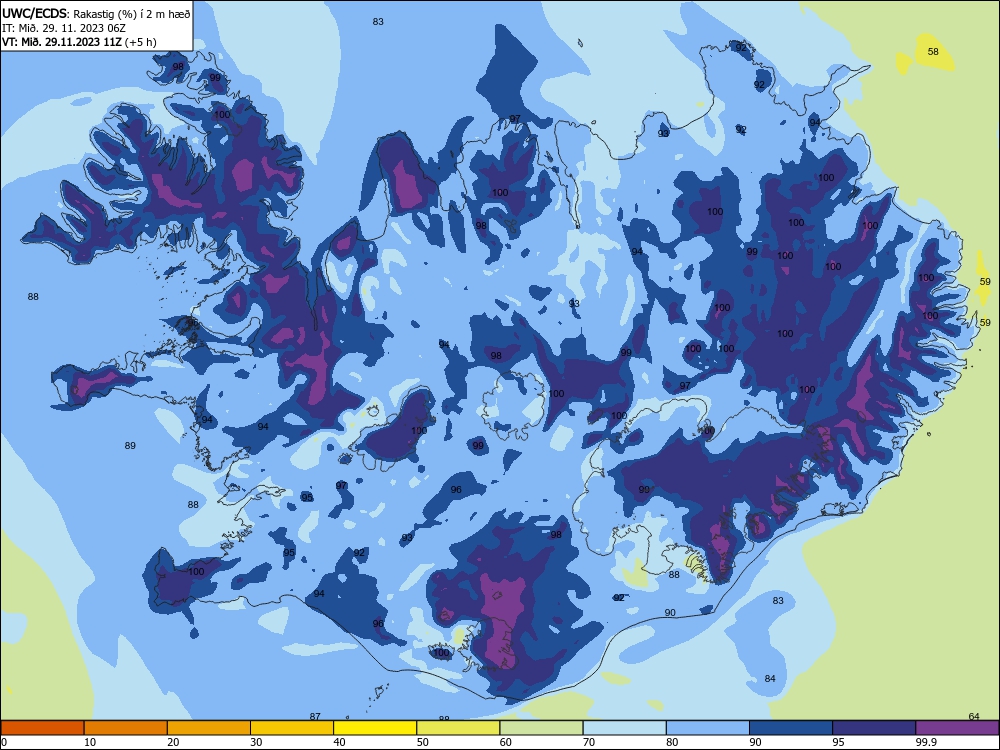Select the orange 10–20 legend color band
This screenshot has width=1000, height=750.
[x=126, y=728]
